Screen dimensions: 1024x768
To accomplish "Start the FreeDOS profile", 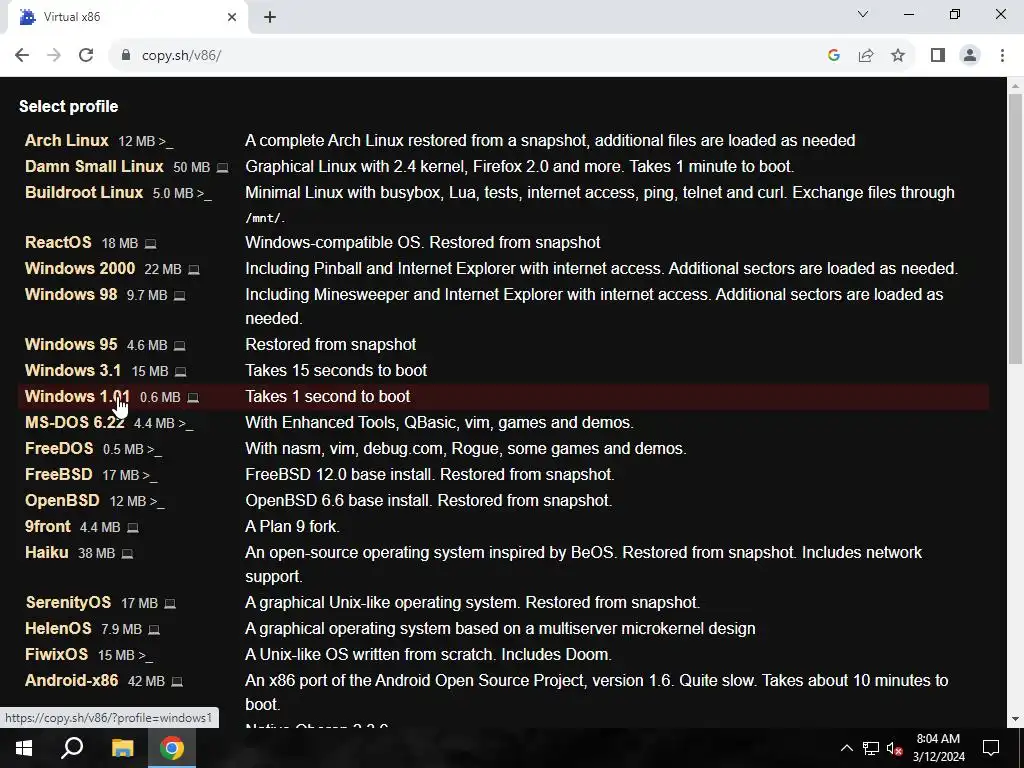I will click(59, 449).
